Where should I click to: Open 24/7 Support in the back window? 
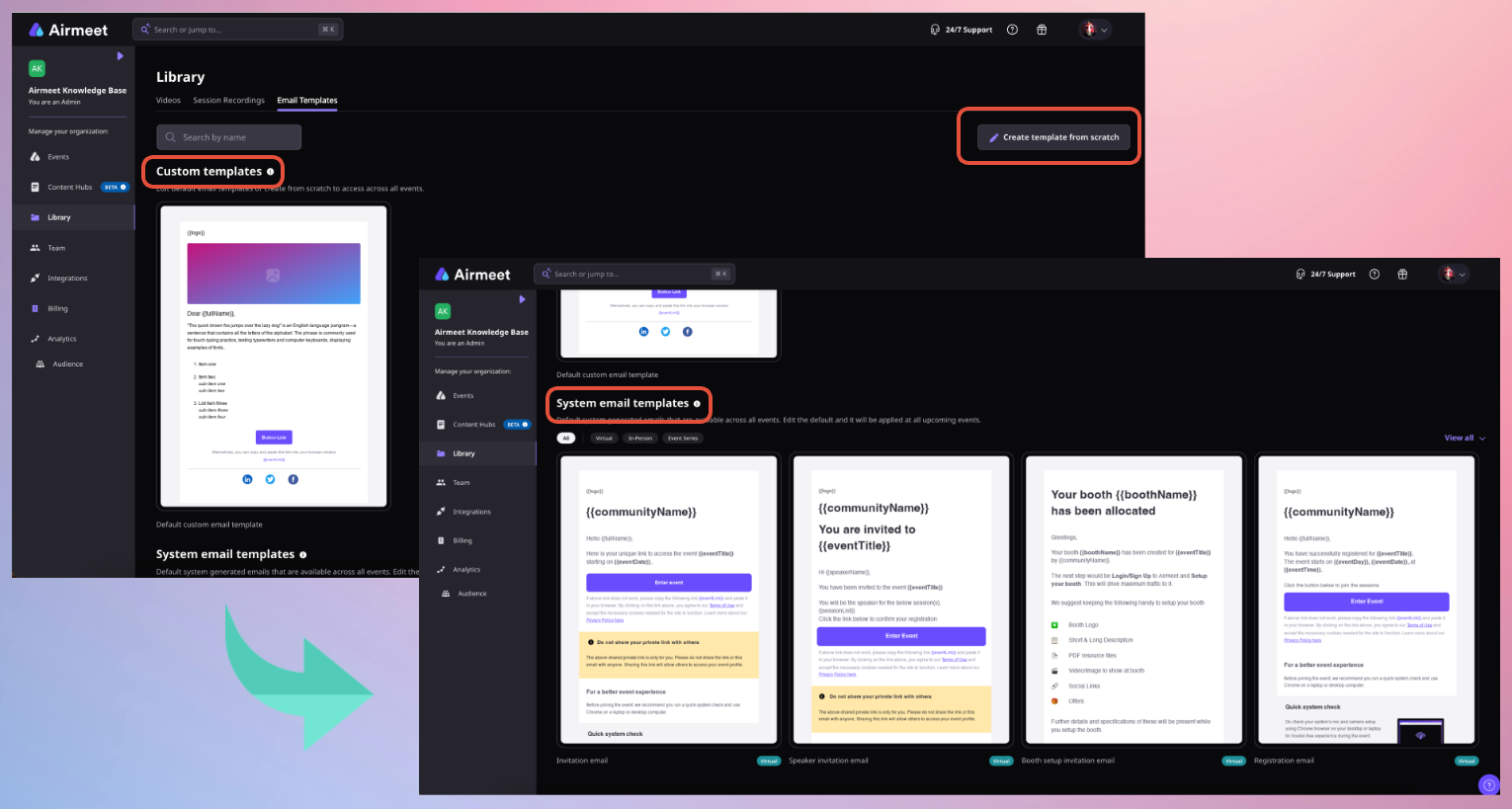coord(962,30)
